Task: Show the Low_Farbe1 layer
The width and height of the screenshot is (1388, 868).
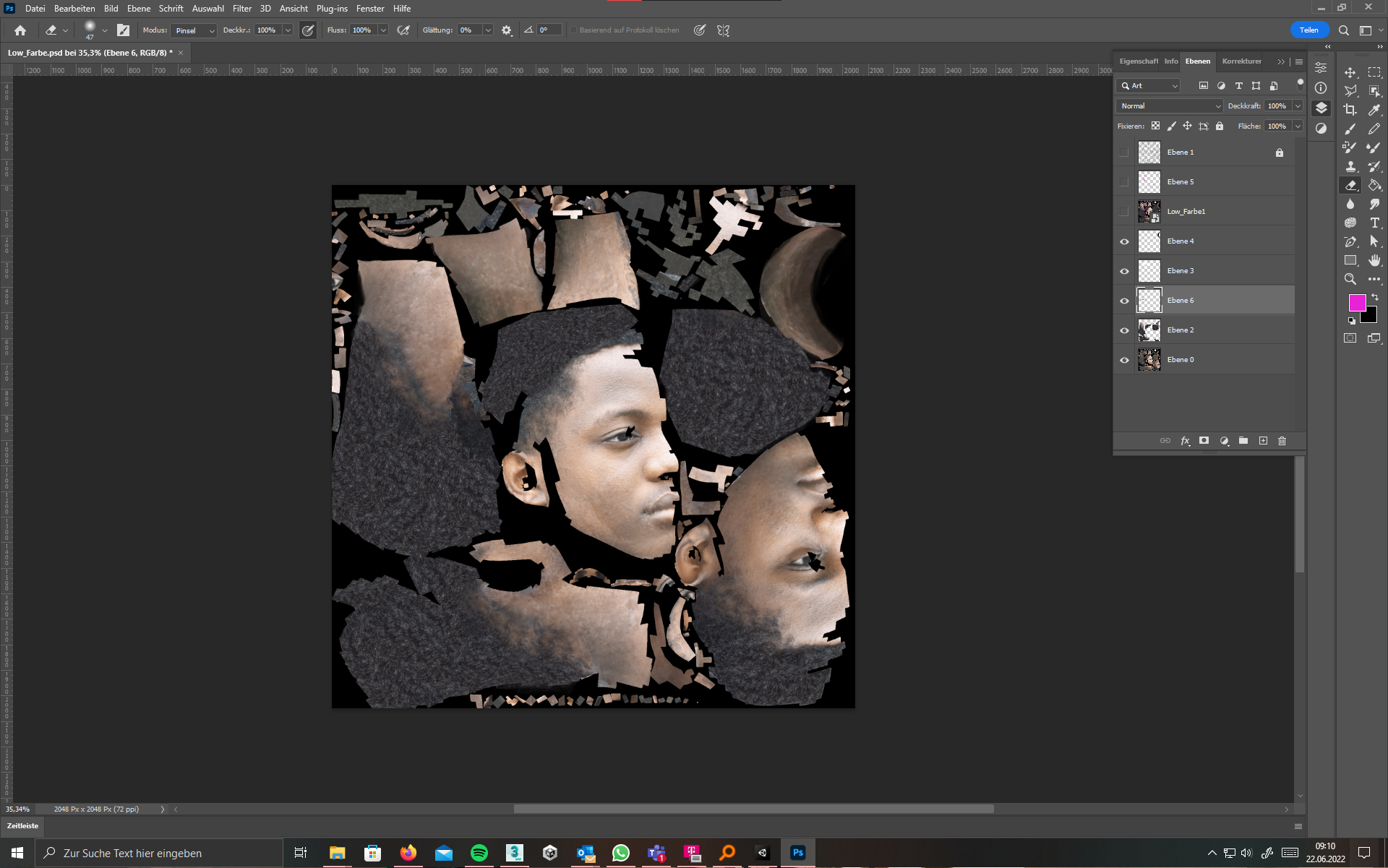Action: [1124, 212]
